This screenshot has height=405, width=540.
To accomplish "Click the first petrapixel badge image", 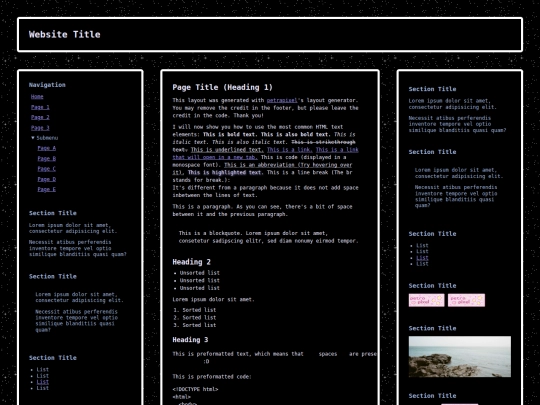I will [426, 300].
